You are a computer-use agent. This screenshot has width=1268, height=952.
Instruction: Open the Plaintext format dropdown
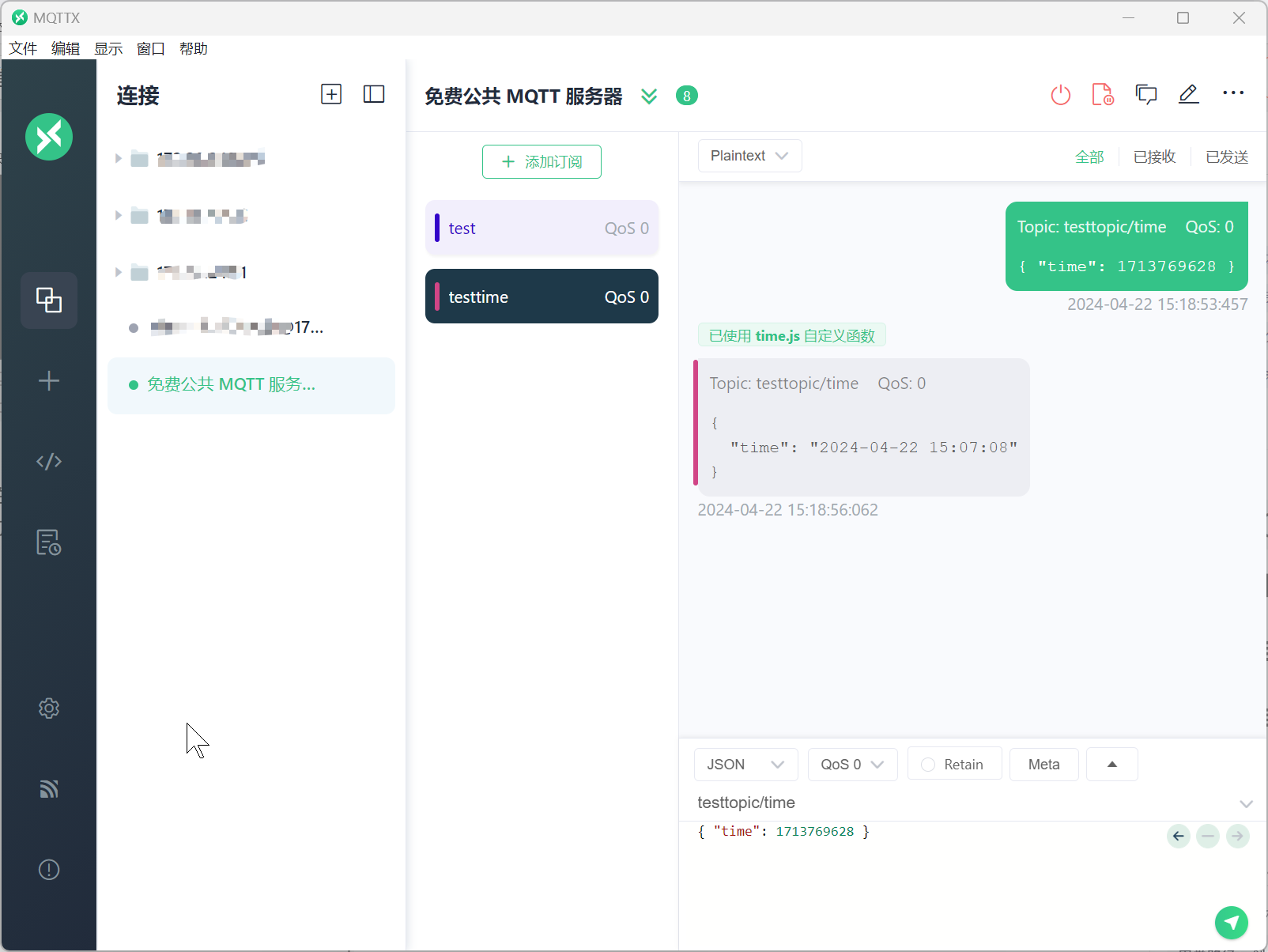pyautogui.click(x=750, y=156)
